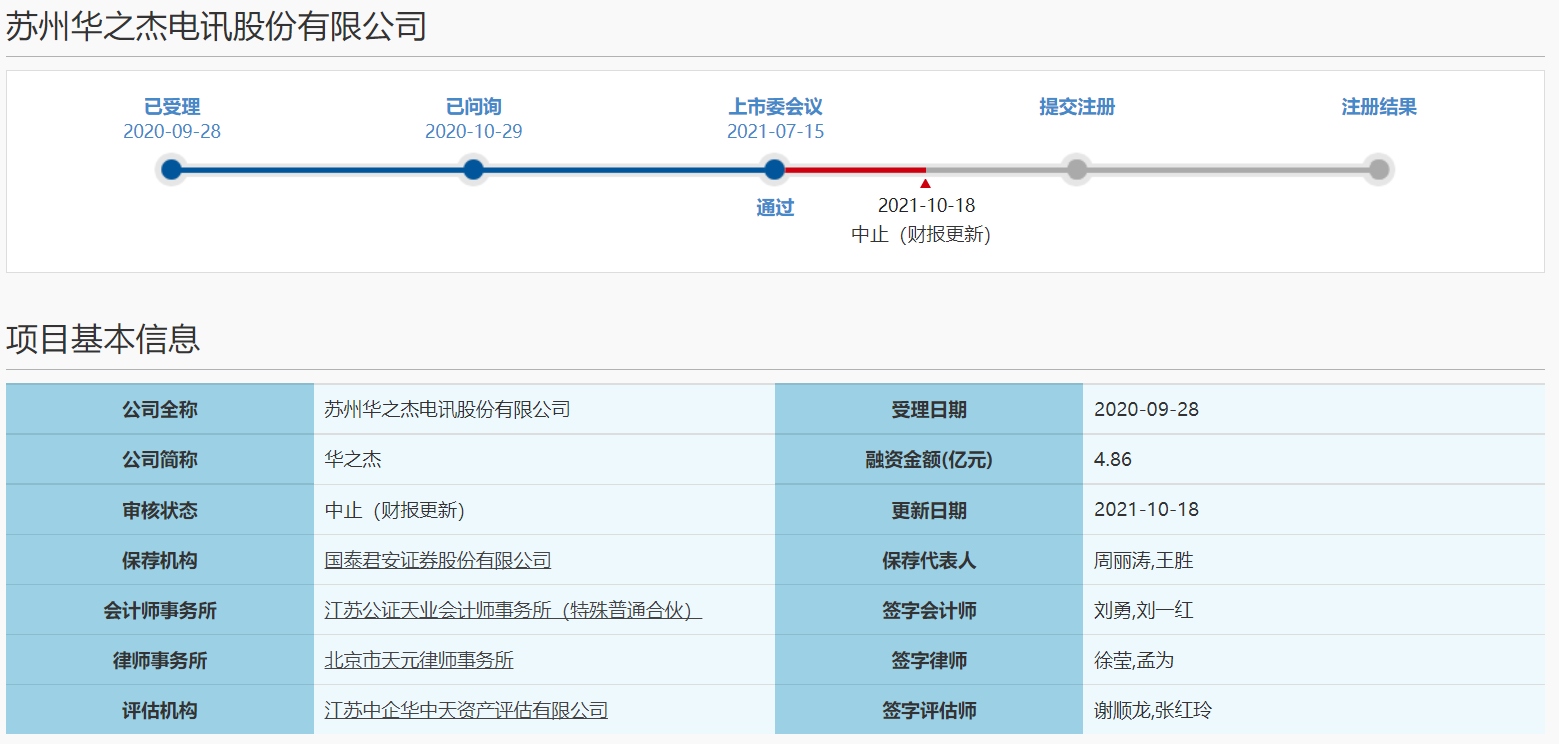Image resolution: width=1559 pixels, height=744 pixels.
Task: Click the page title 苏州华之杰电讯股份有限公司
Action: coord(216,27)
